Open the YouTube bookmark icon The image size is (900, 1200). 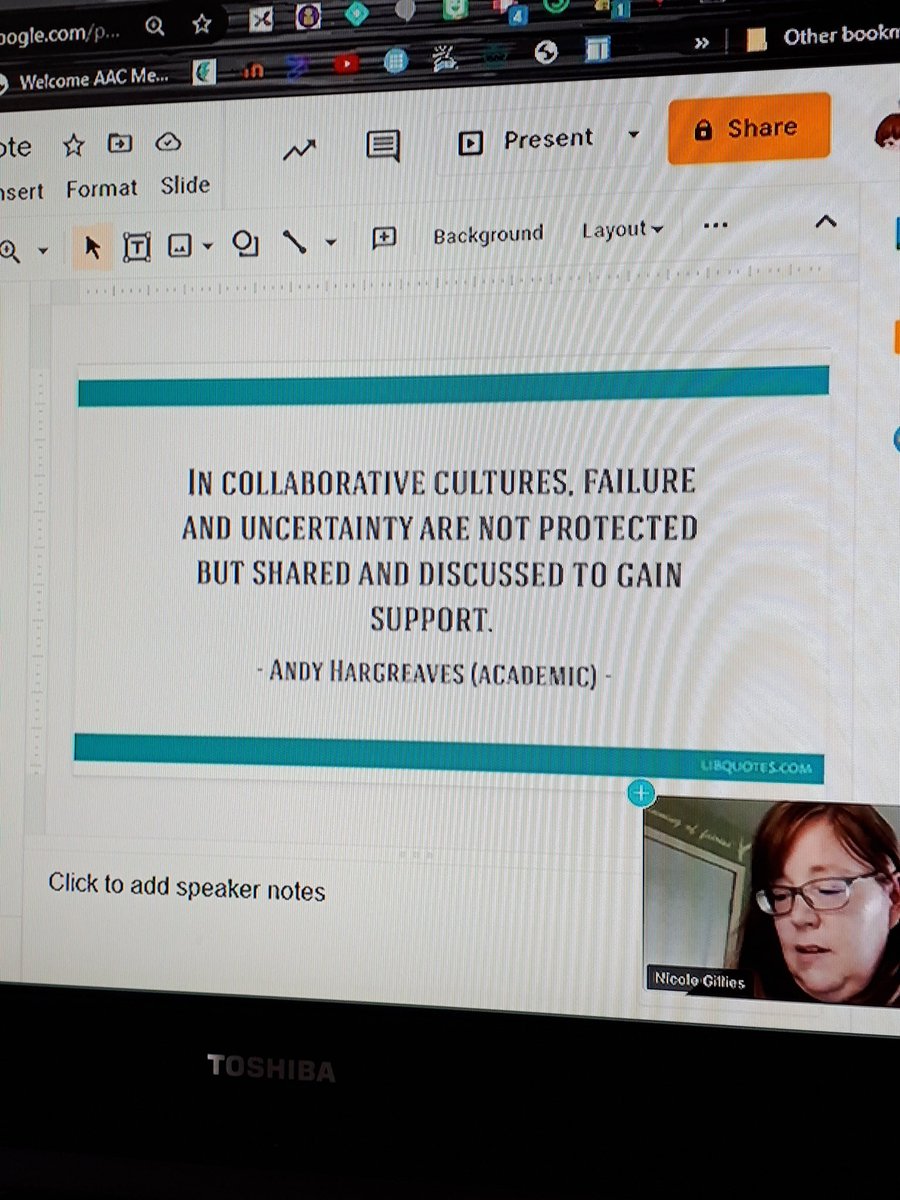346,64
